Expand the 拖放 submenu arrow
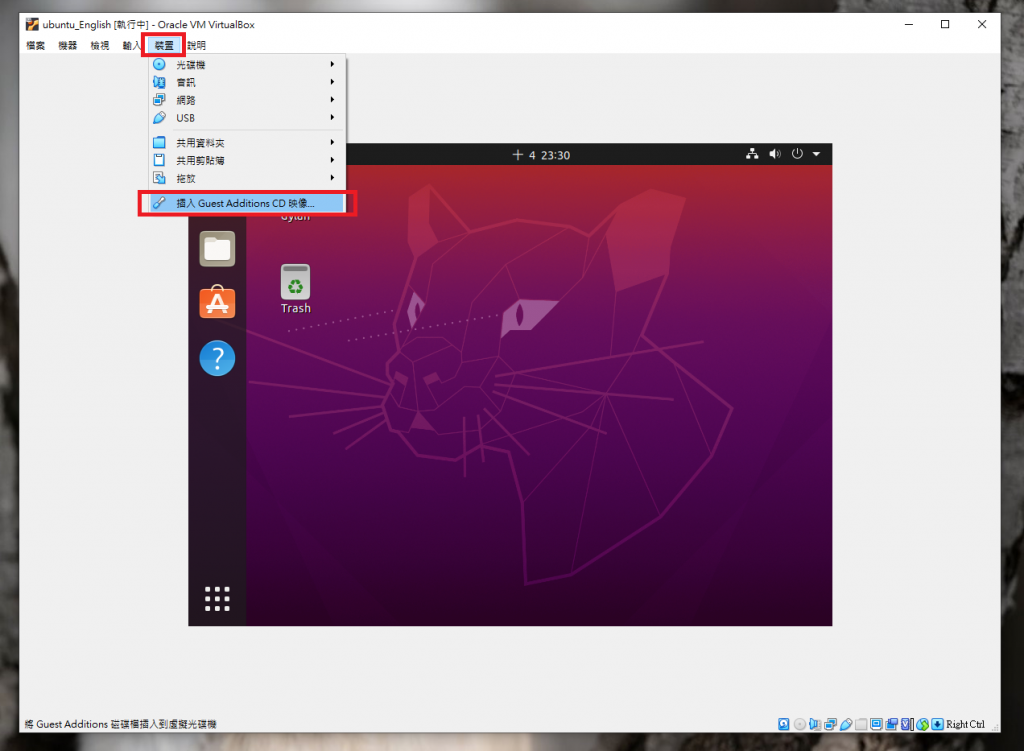Screen dimensions: 1024x751 coord(332,178)
